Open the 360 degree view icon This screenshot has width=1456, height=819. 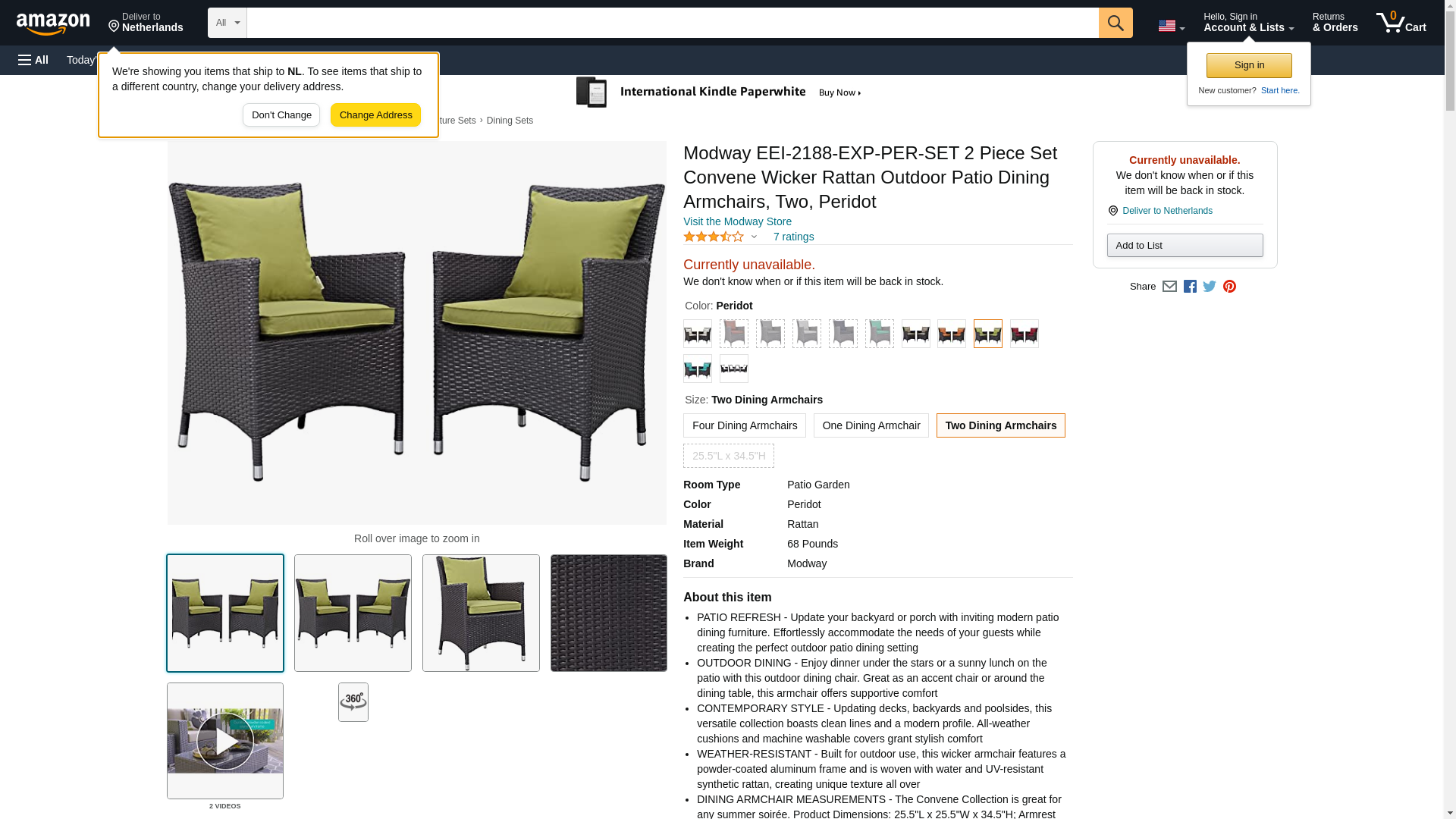point(353,702)
